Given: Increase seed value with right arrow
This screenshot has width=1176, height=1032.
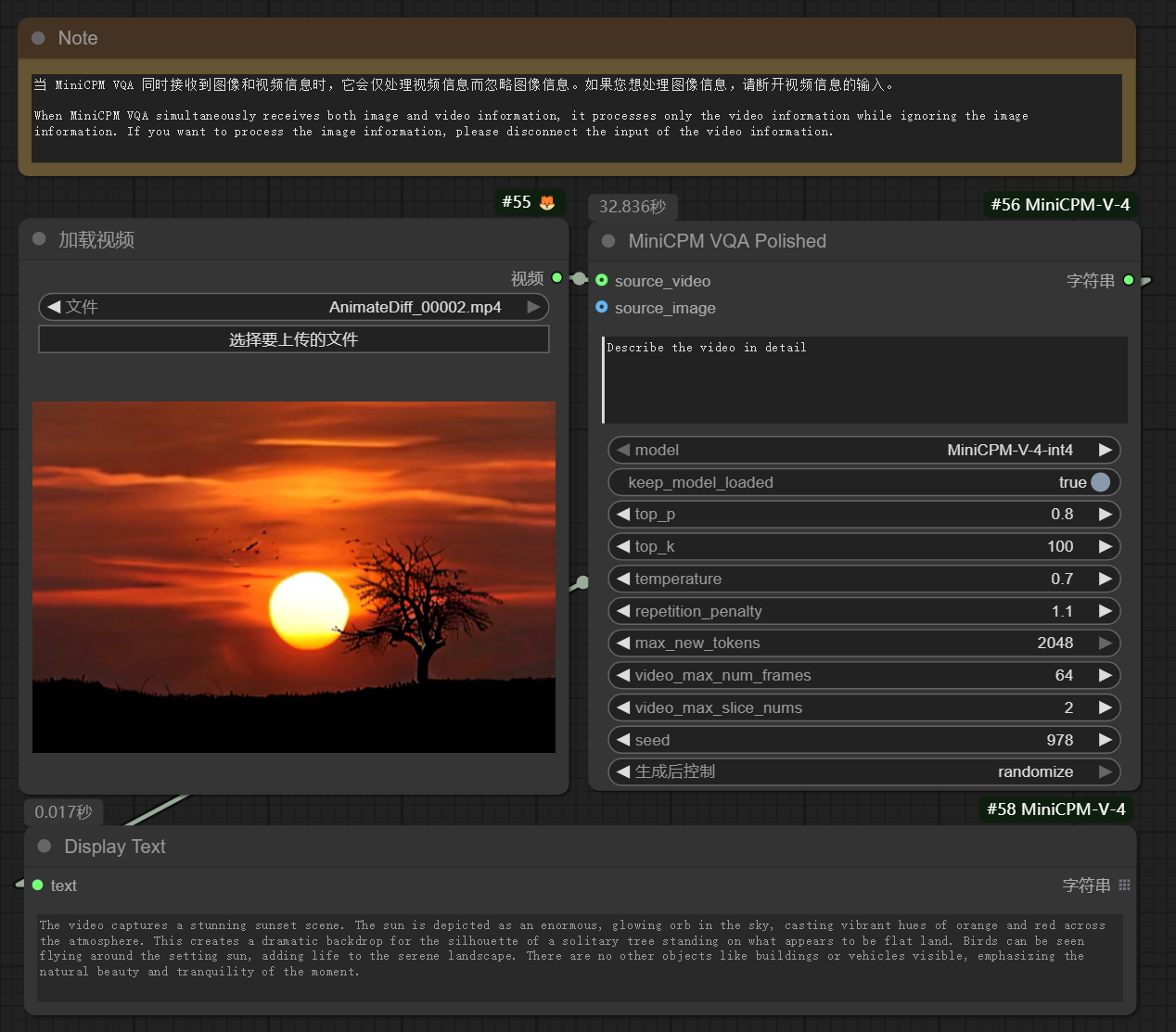Looking at the screenshot, I should (1105, 740).
